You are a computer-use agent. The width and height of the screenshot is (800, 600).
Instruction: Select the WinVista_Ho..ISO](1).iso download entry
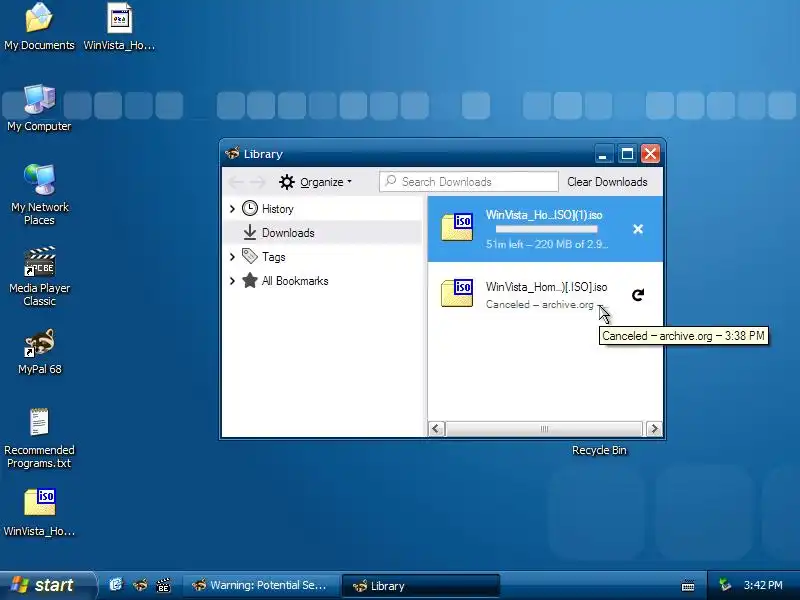pyautogui.click(x=545, y=229)
